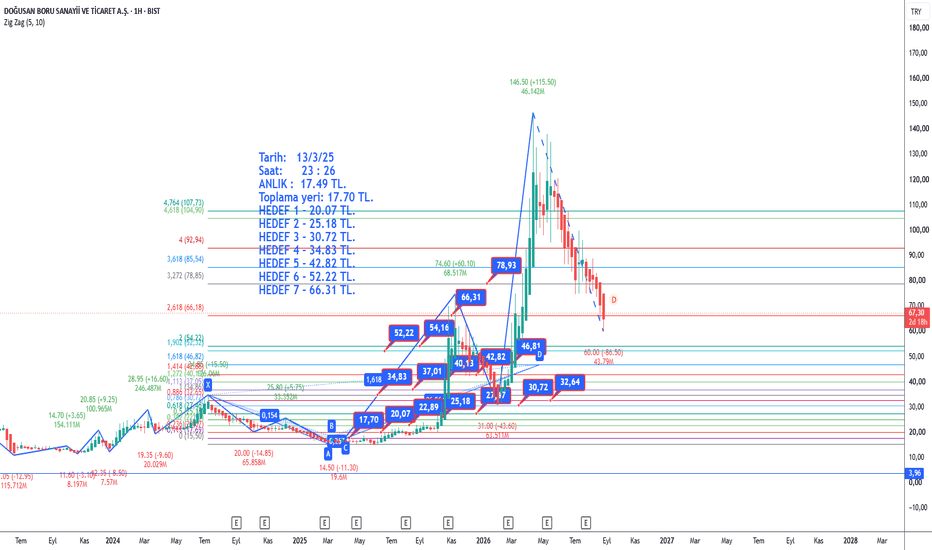Viewport: 932px width, 550px height.
Task: Click the 146.50 (+115.50) peak label
Action: pyautogui.click(x=533, y=83)
